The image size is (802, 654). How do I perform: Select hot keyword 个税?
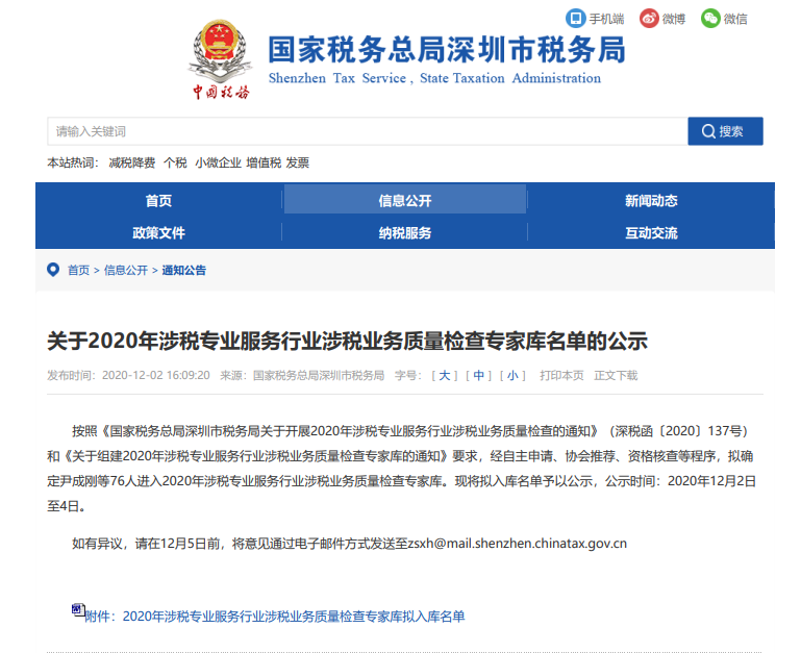click(x=175, y=163)
